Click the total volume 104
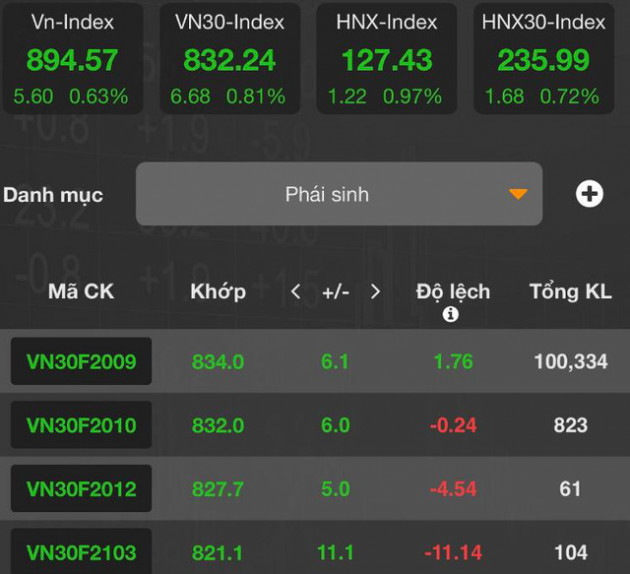Screen dimensions: 630x574 coord(571,553)
